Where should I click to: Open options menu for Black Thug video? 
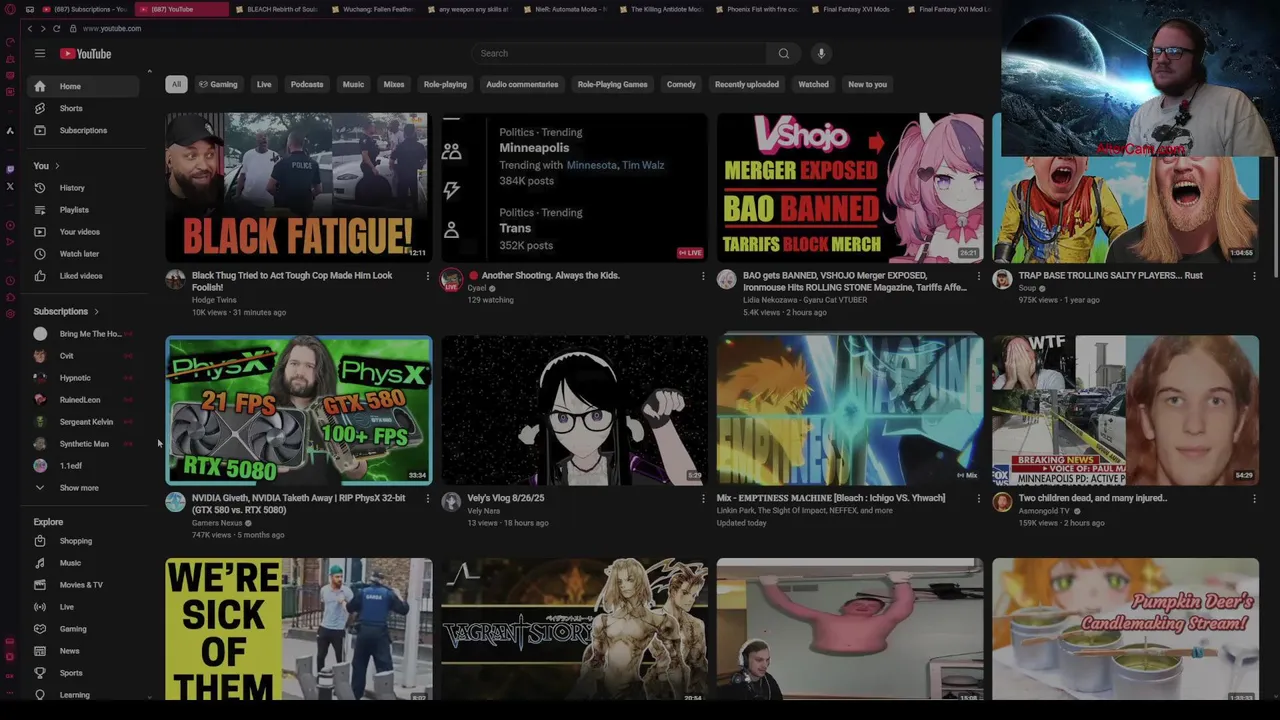[x=427, y=276]
